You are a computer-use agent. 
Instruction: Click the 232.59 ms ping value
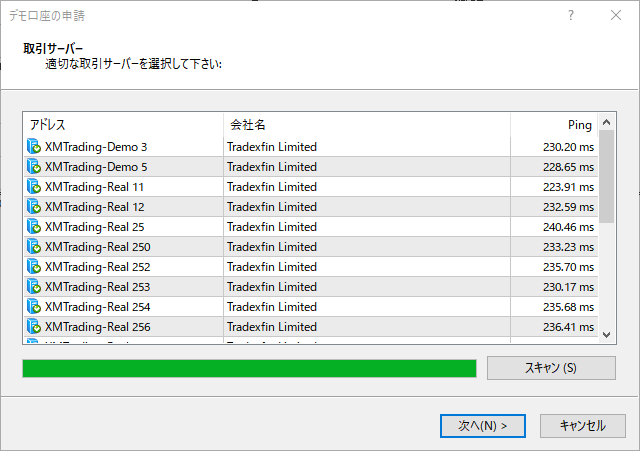tap(568, 207)
